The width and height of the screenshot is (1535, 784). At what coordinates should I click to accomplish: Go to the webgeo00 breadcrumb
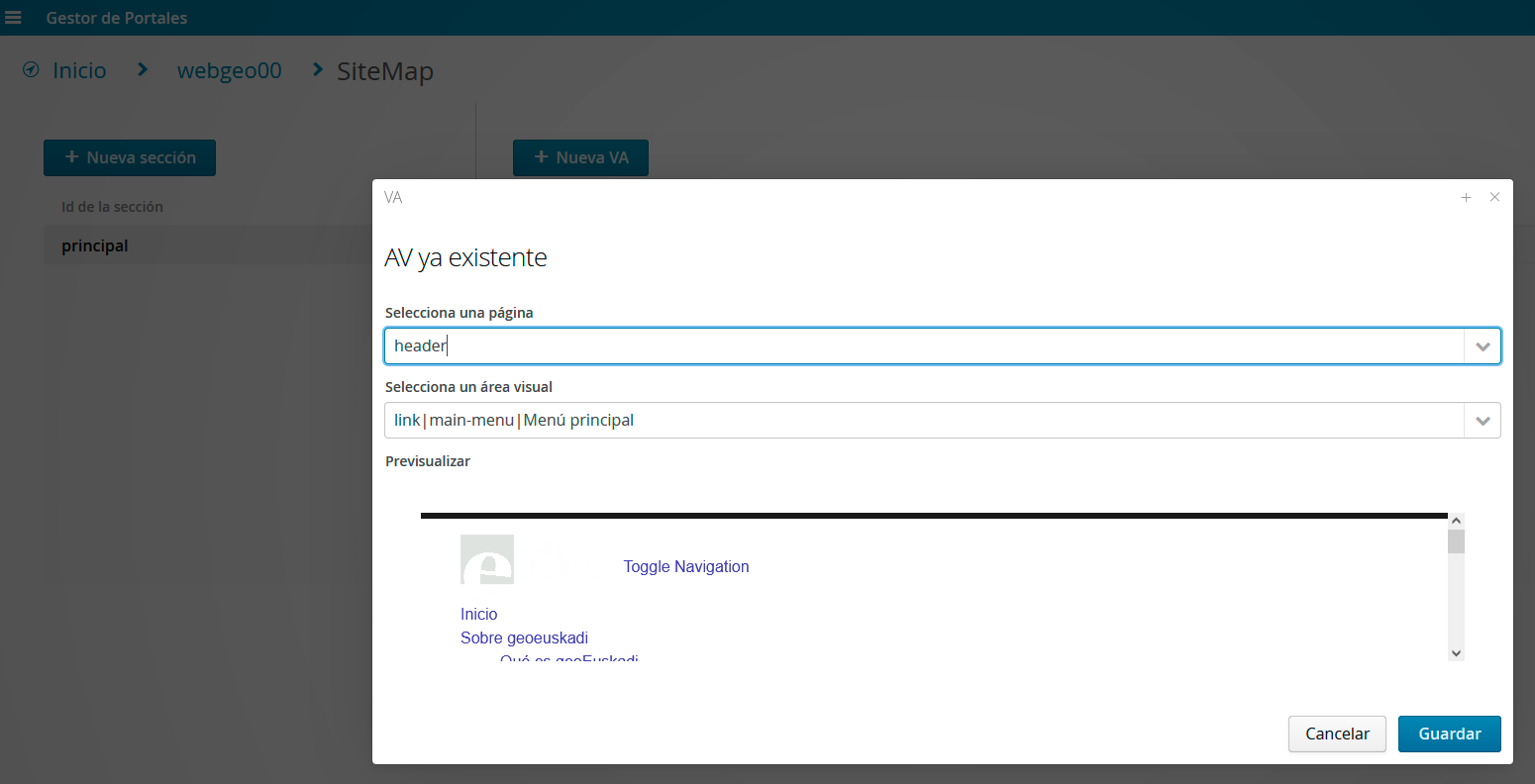pyautogui.click(x=229, y=70)
